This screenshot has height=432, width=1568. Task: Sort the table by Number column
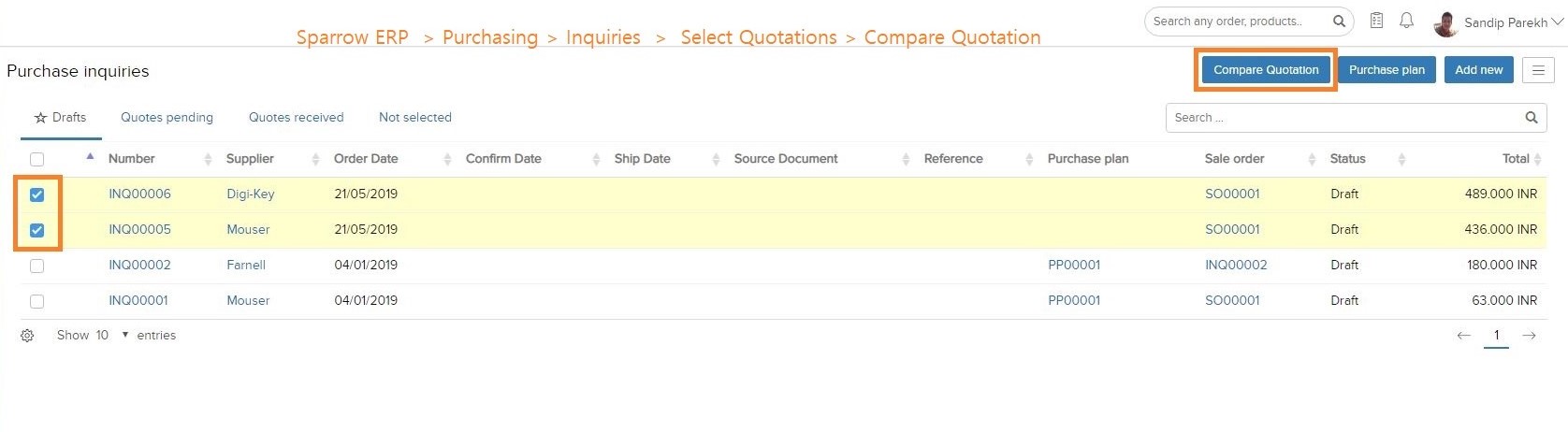point(131,159)
